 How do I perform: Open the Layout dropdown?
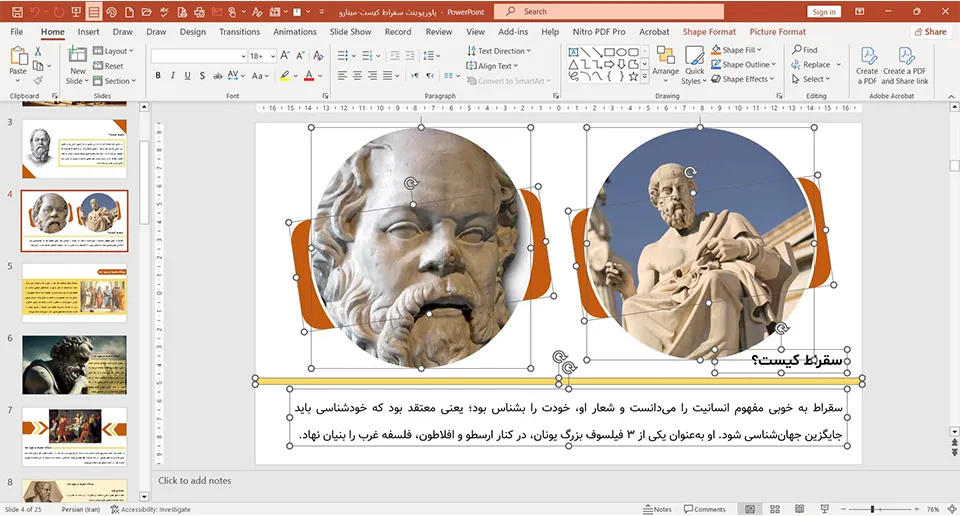113,51
